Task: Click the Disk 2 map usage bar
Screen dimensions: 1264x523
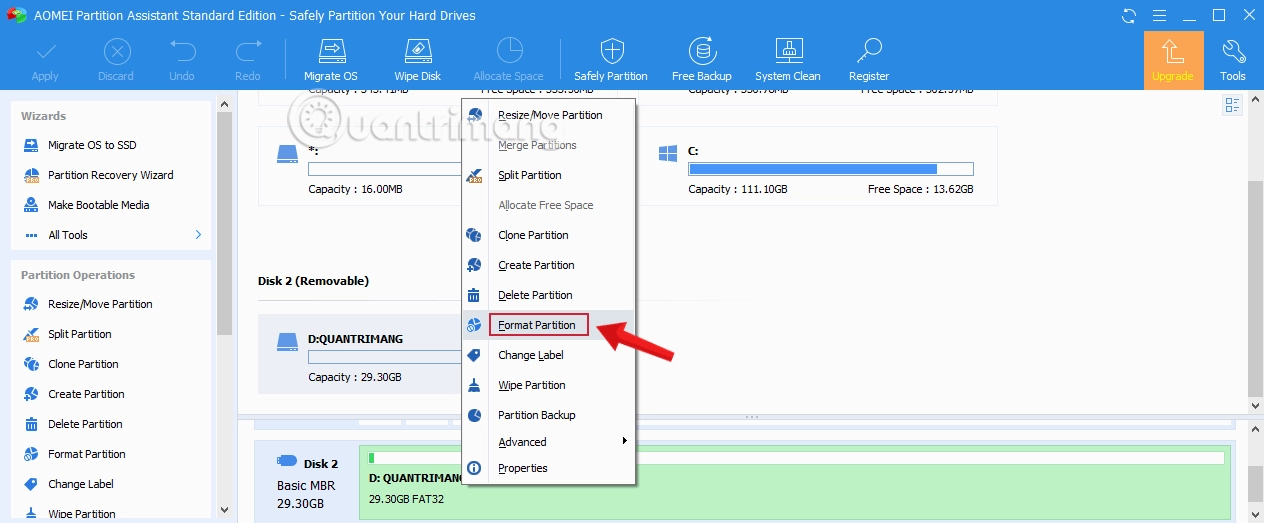Action: point(796,458)
